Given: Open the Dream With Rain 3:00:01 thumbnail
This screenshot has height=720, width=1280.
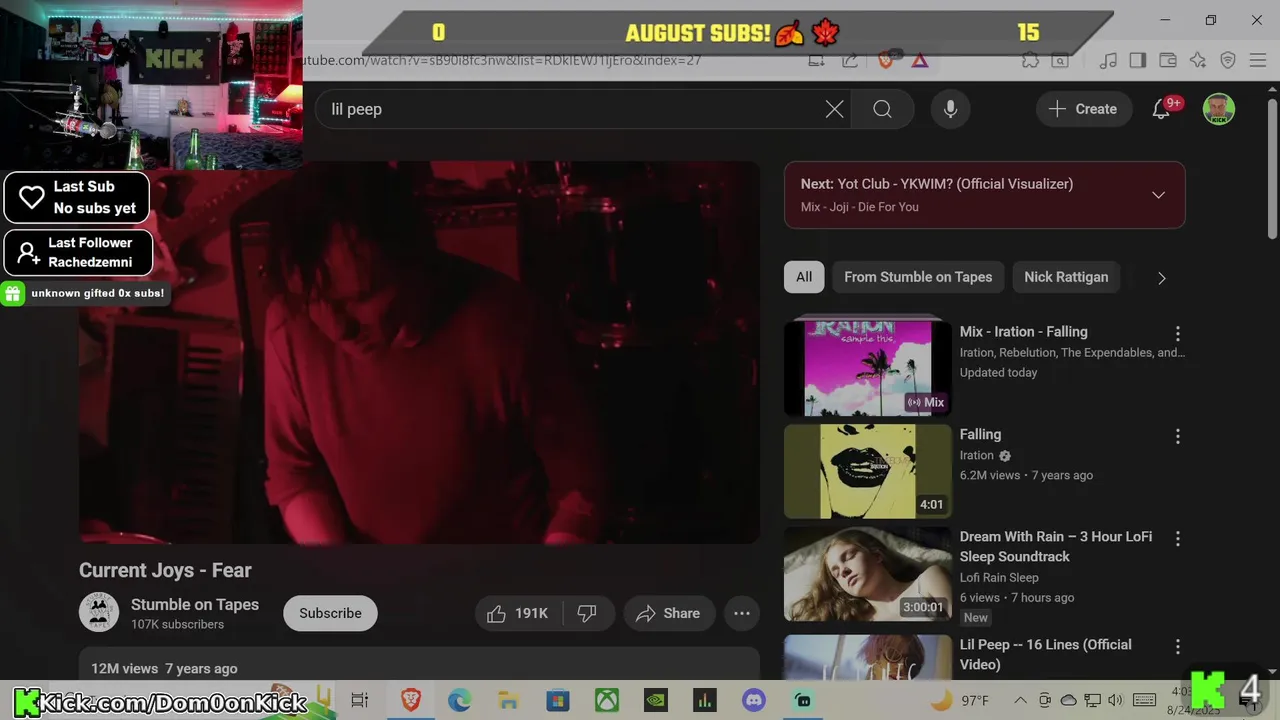Looking at the screenshot, I should (x=868, y=574).
